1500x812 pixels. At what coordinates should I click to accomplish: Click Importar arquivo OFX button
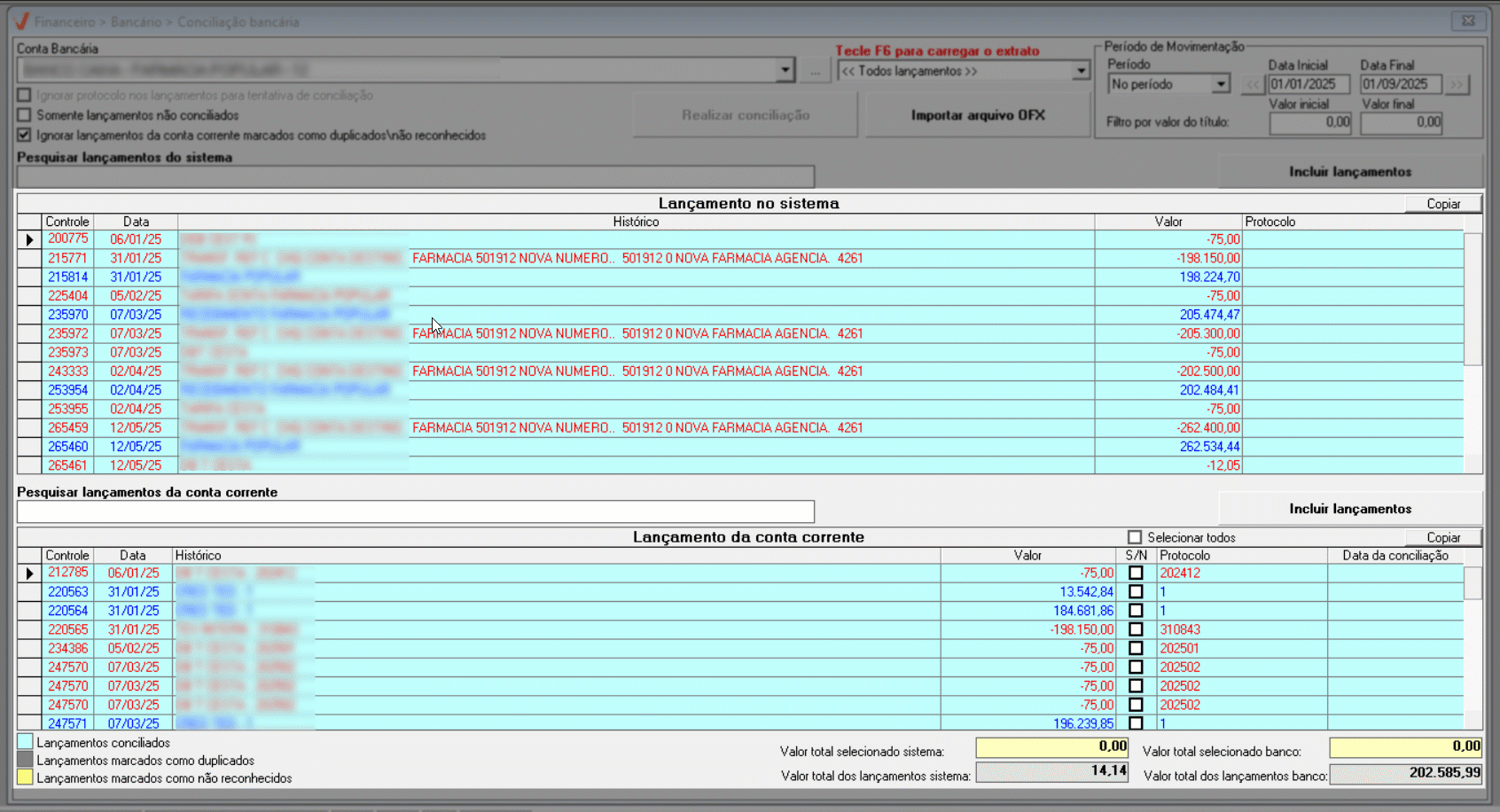click(978, 115)
